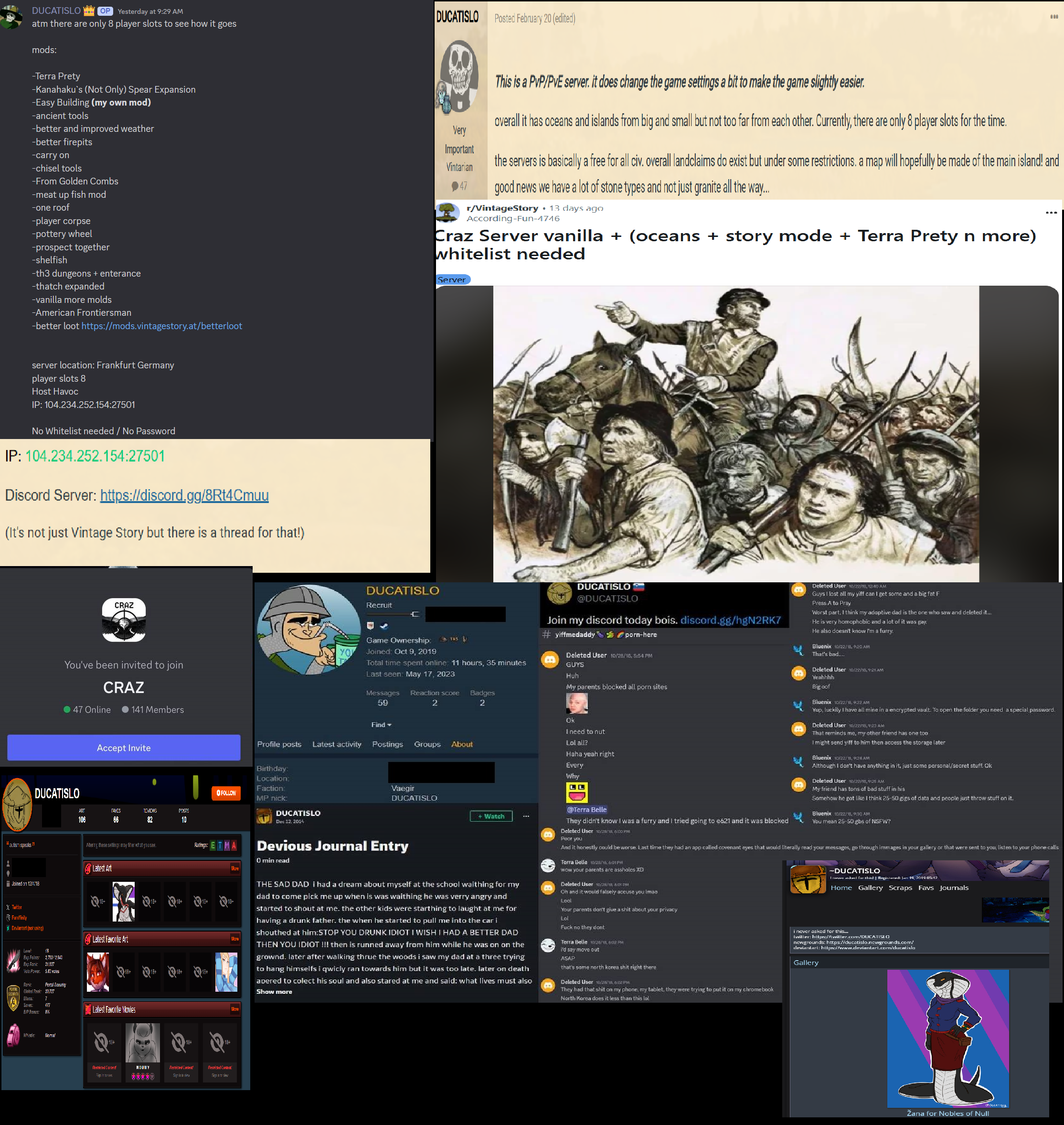Viewport: 1064px width, 1125px height.
Task: Click the Steam icon on the DUCATISLO profile
Action: (x=384, y=626)
